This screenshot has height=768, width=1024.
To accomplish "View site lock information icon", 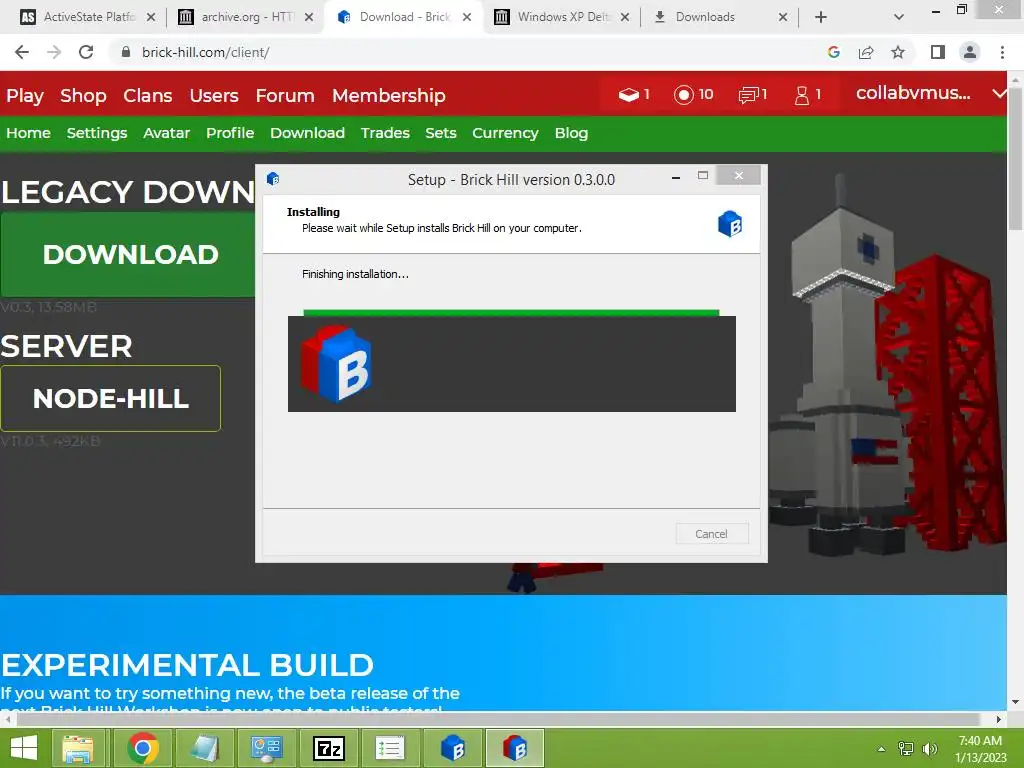I will click(126, 52).
